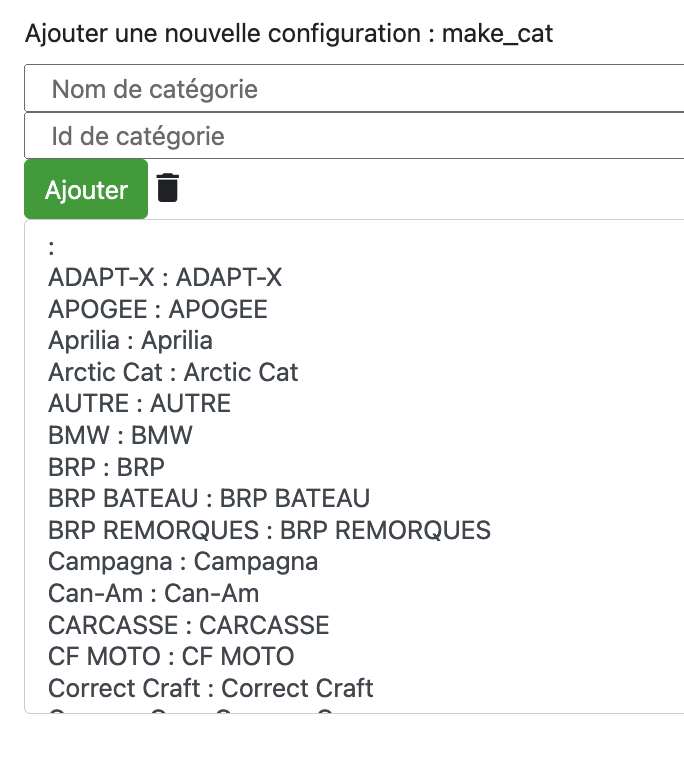Focus the Nom de catégorie field

click(x=354, y=88)
